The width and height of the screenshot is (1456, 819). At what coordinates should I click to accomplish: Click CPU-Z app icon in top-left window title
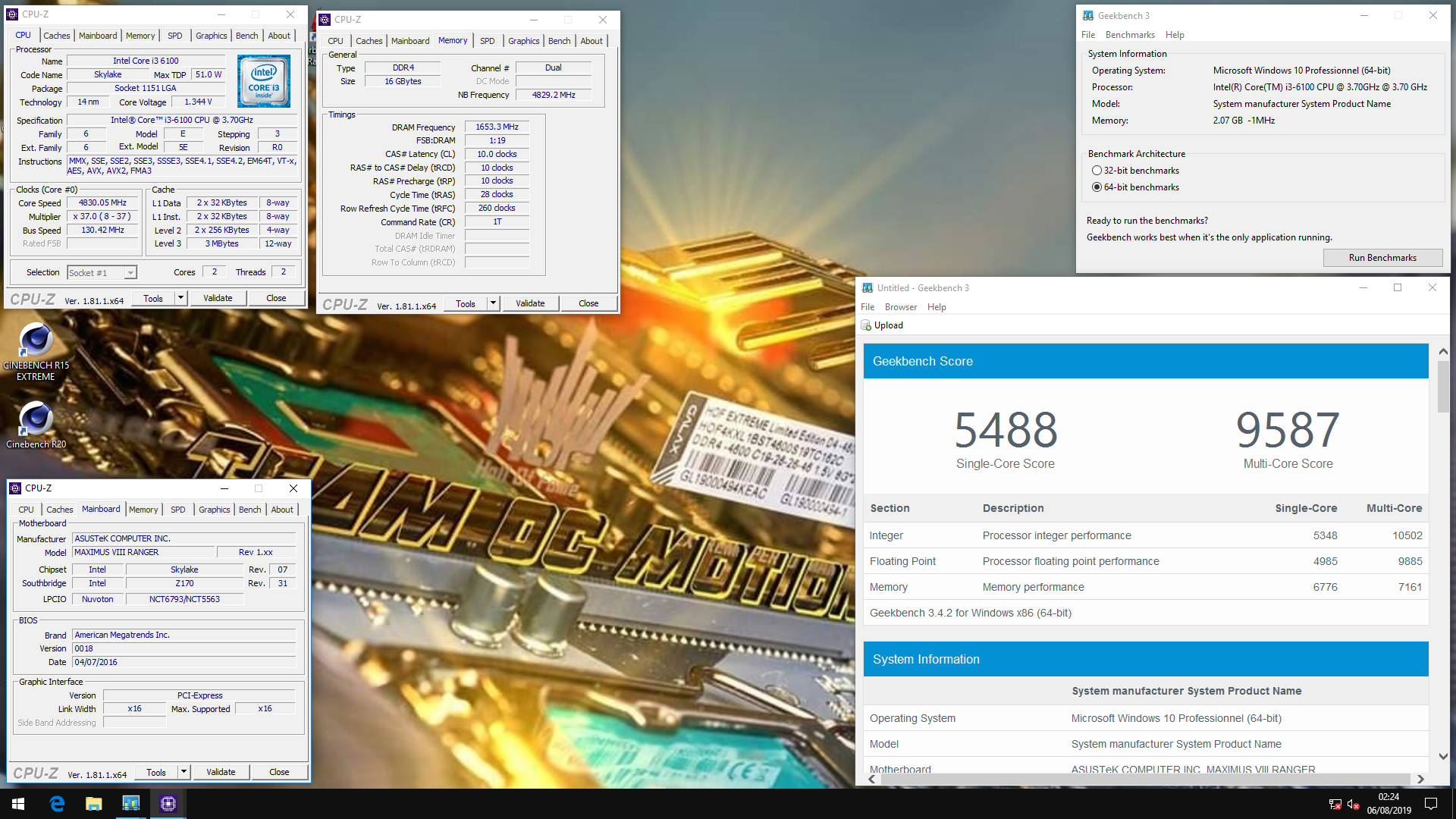pyautogui.click(x=12, y=14)
